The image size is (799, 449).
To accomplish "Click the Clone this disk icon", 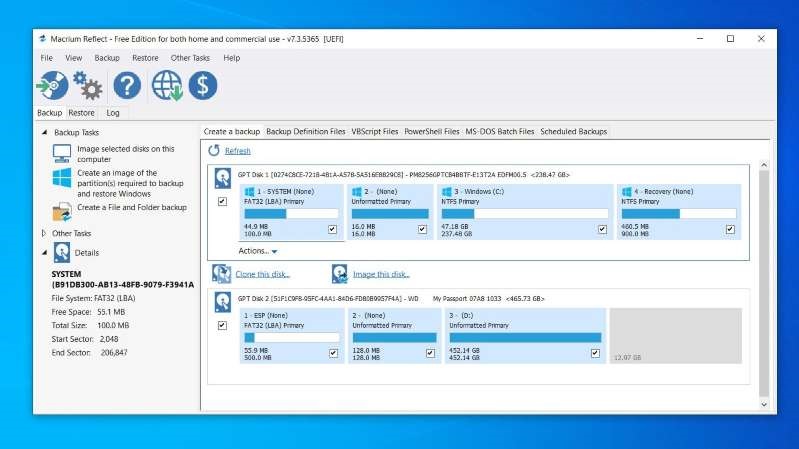I will tap(222, 274).
